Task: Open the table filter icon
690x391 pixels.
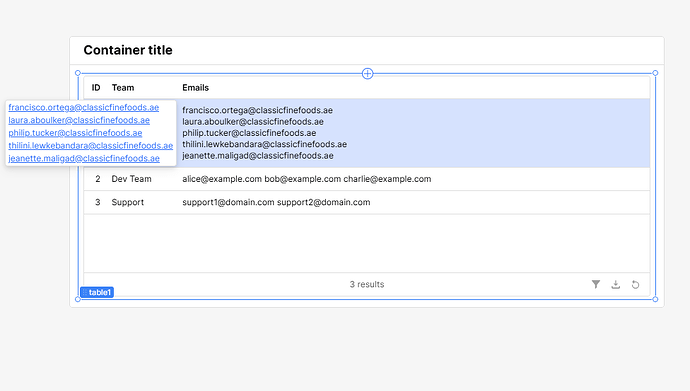Action: 595,285
